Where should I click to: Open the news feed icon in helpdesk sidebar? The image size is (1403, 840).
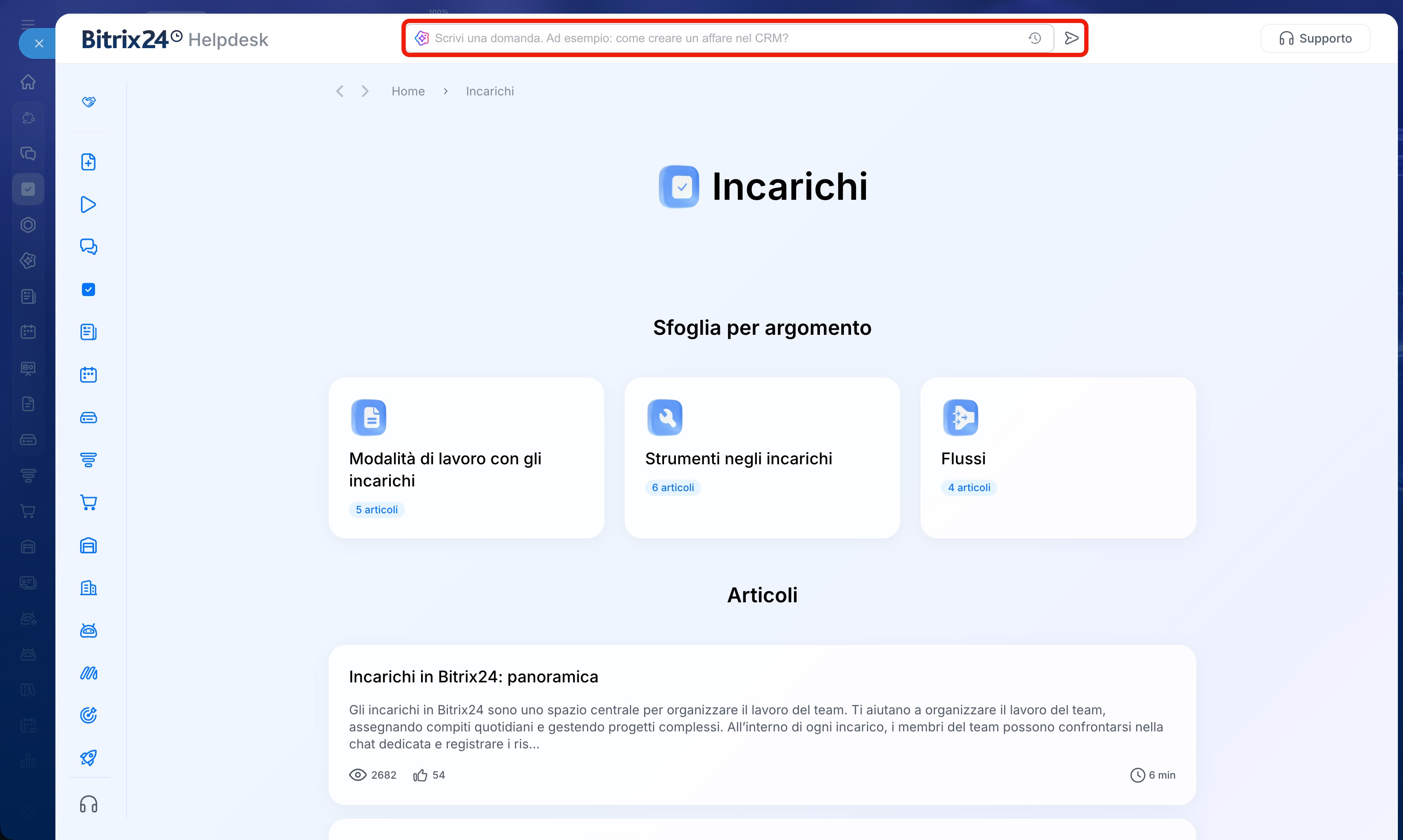[x=88, y=332]
